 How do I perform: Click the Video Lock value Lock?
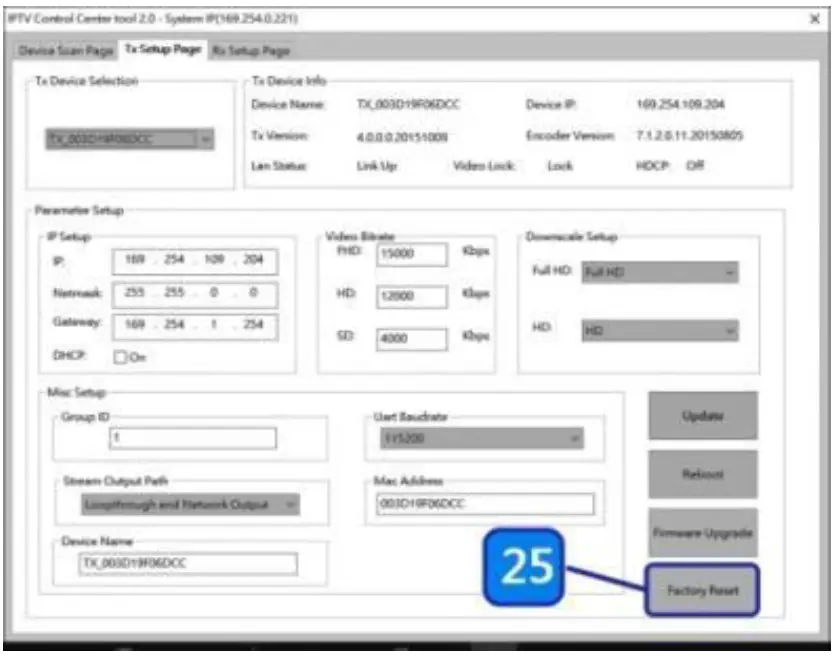point(560,166)
